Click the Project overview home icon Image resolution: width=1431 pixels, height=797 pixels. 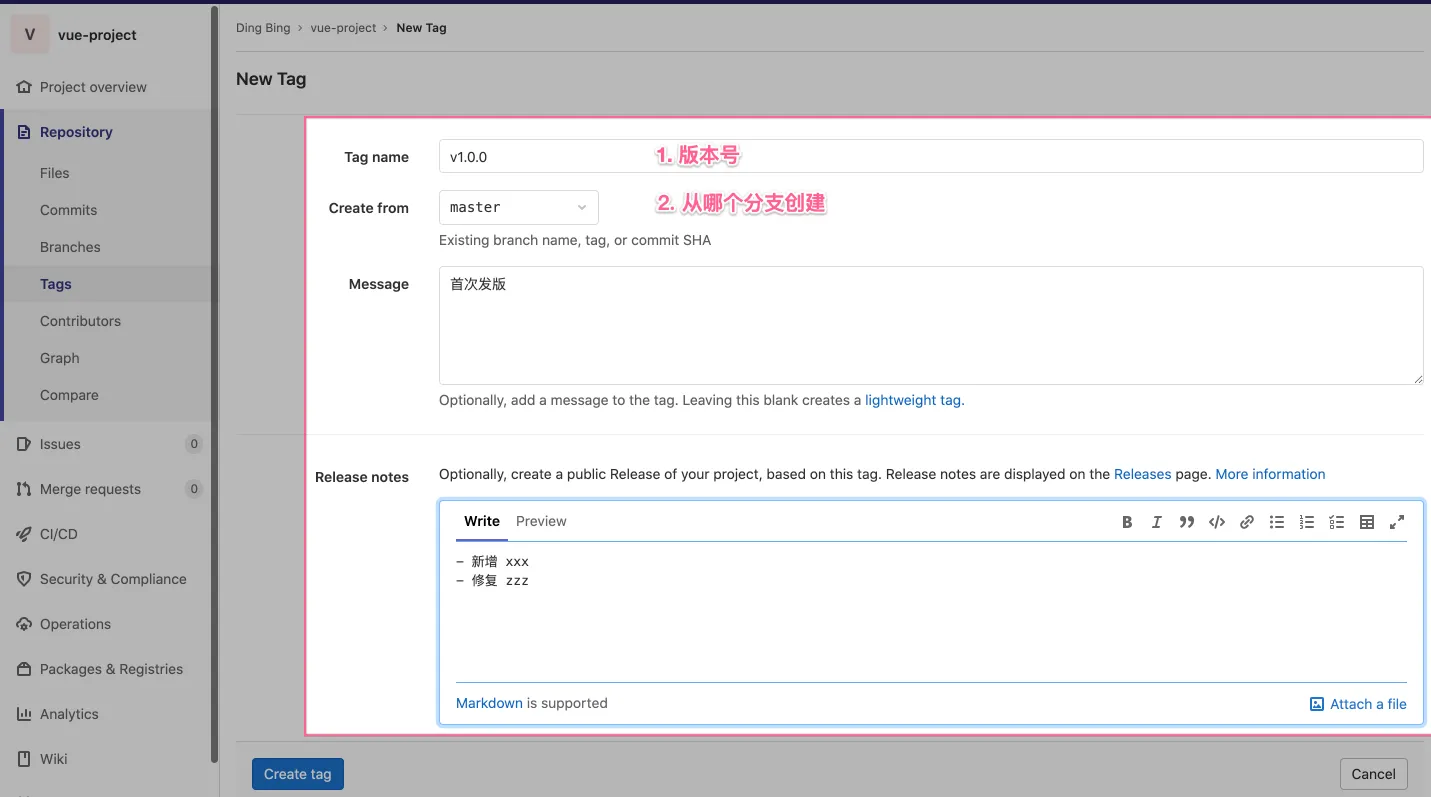point(24,87)
